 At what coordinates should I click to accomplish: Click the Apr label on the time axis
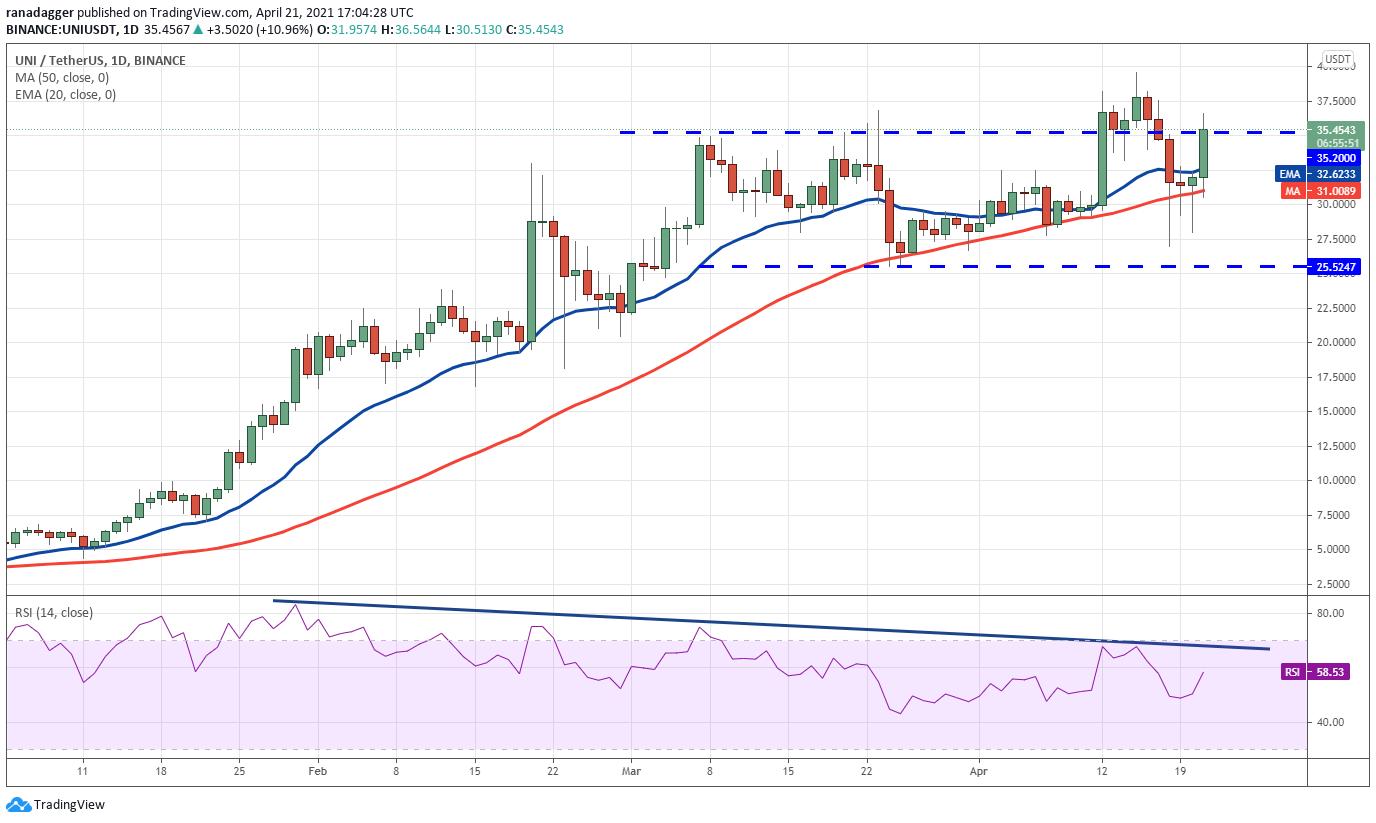(978, 771)
